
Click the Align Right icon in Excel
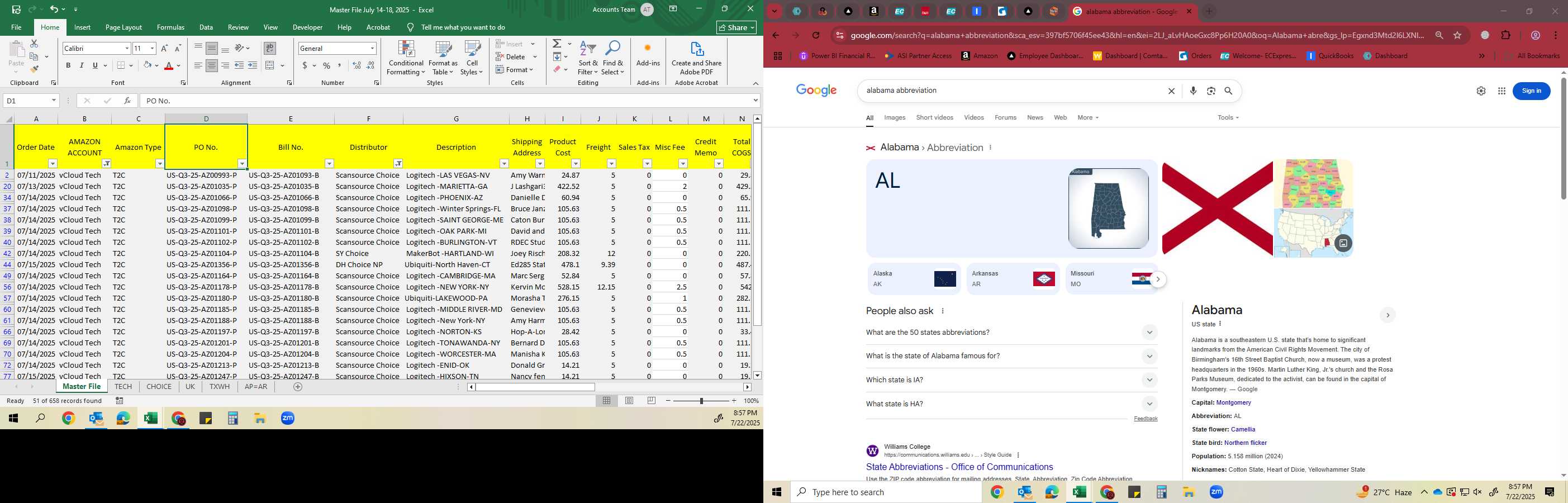pos(225,65)
